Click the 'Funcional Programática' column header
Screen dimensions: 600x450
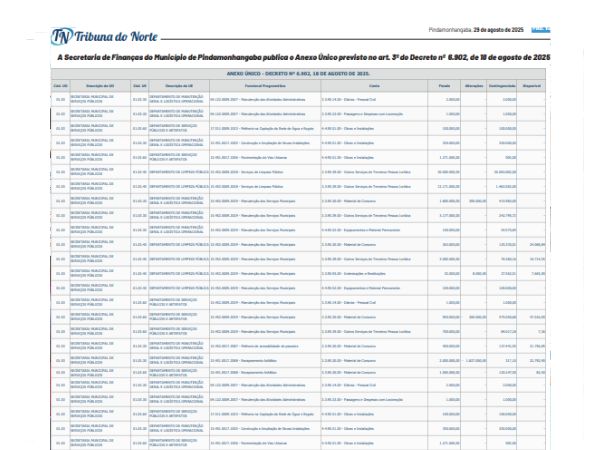(x=265, y=86)
